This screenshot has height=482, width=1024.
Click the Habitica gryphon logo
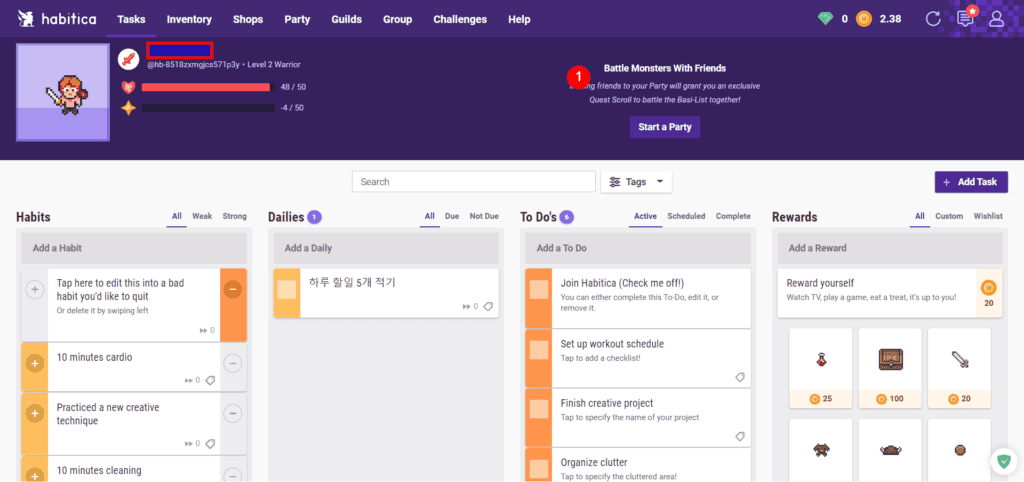27,19
